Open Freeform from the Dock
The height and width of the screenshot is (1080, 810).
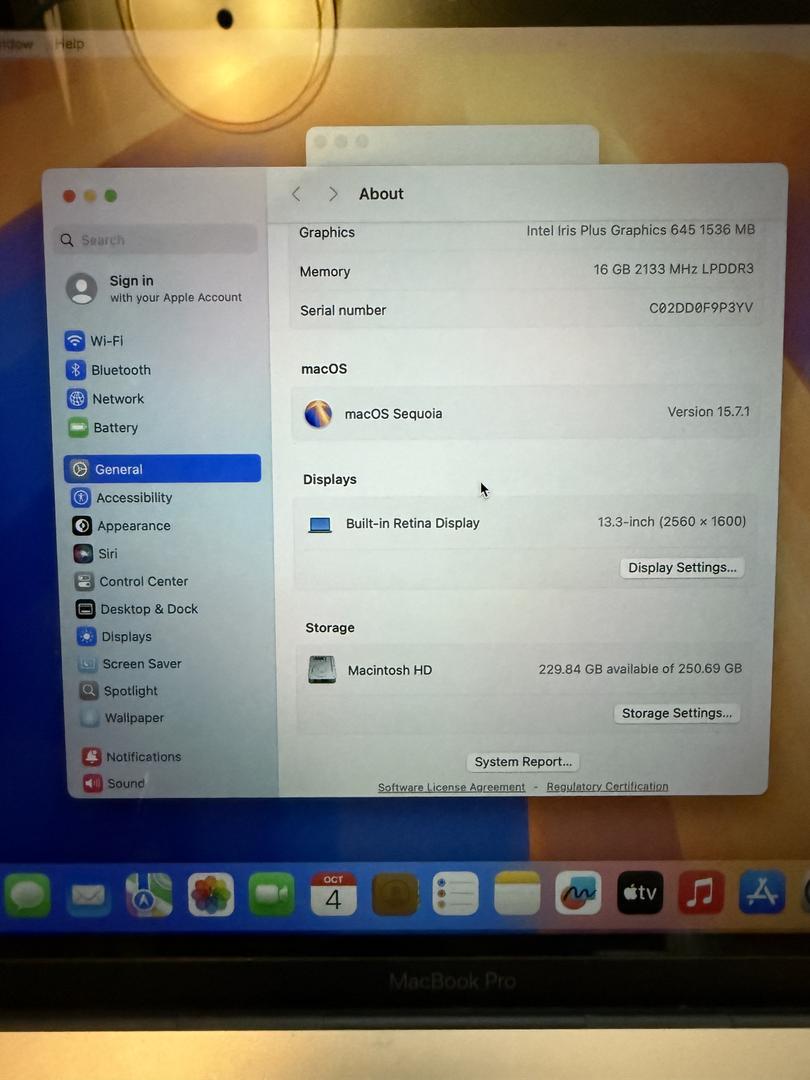coord(578,893)
